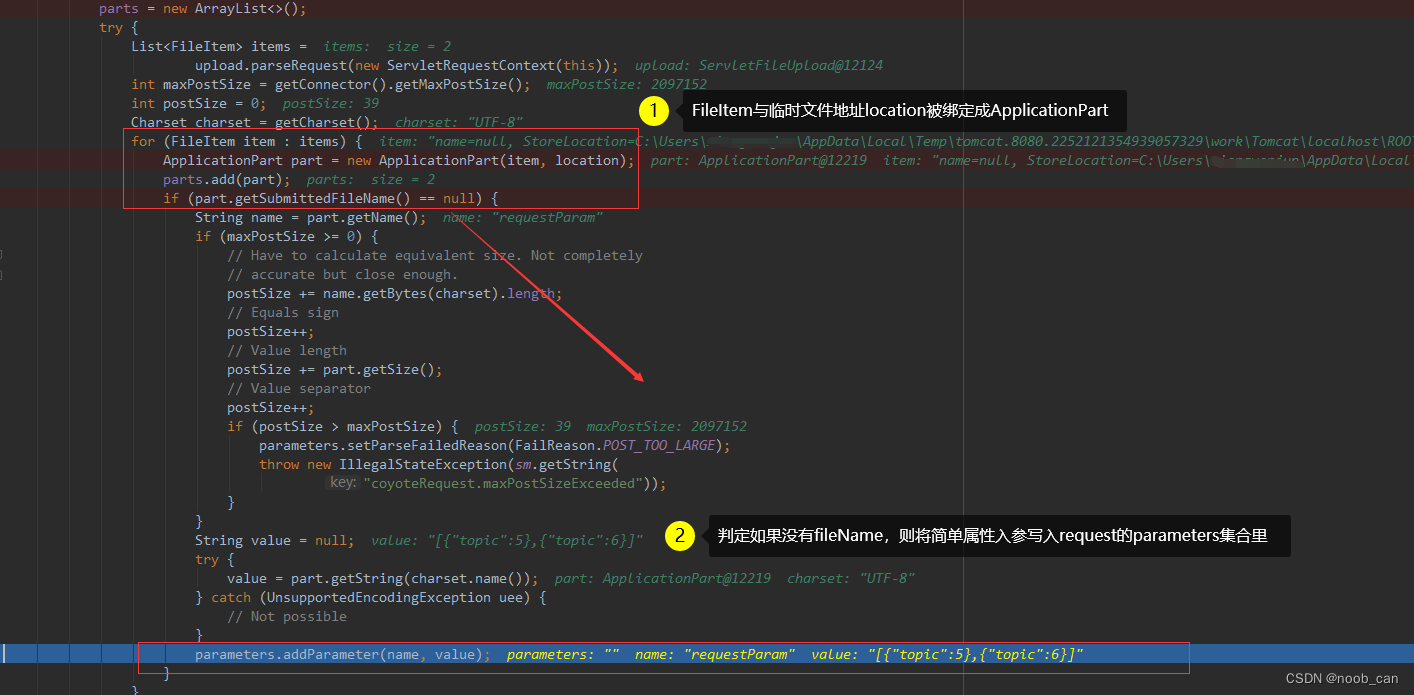Viewport: 1414px width, 695px height.
Task: Click the 'key:' parameter name hint
Action: [343, 483]
